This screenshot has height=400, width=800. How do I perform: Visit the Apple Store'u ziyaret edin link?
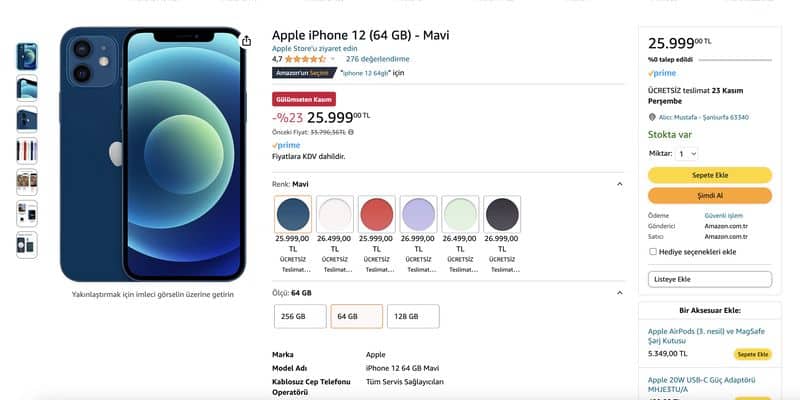[314, 48]
